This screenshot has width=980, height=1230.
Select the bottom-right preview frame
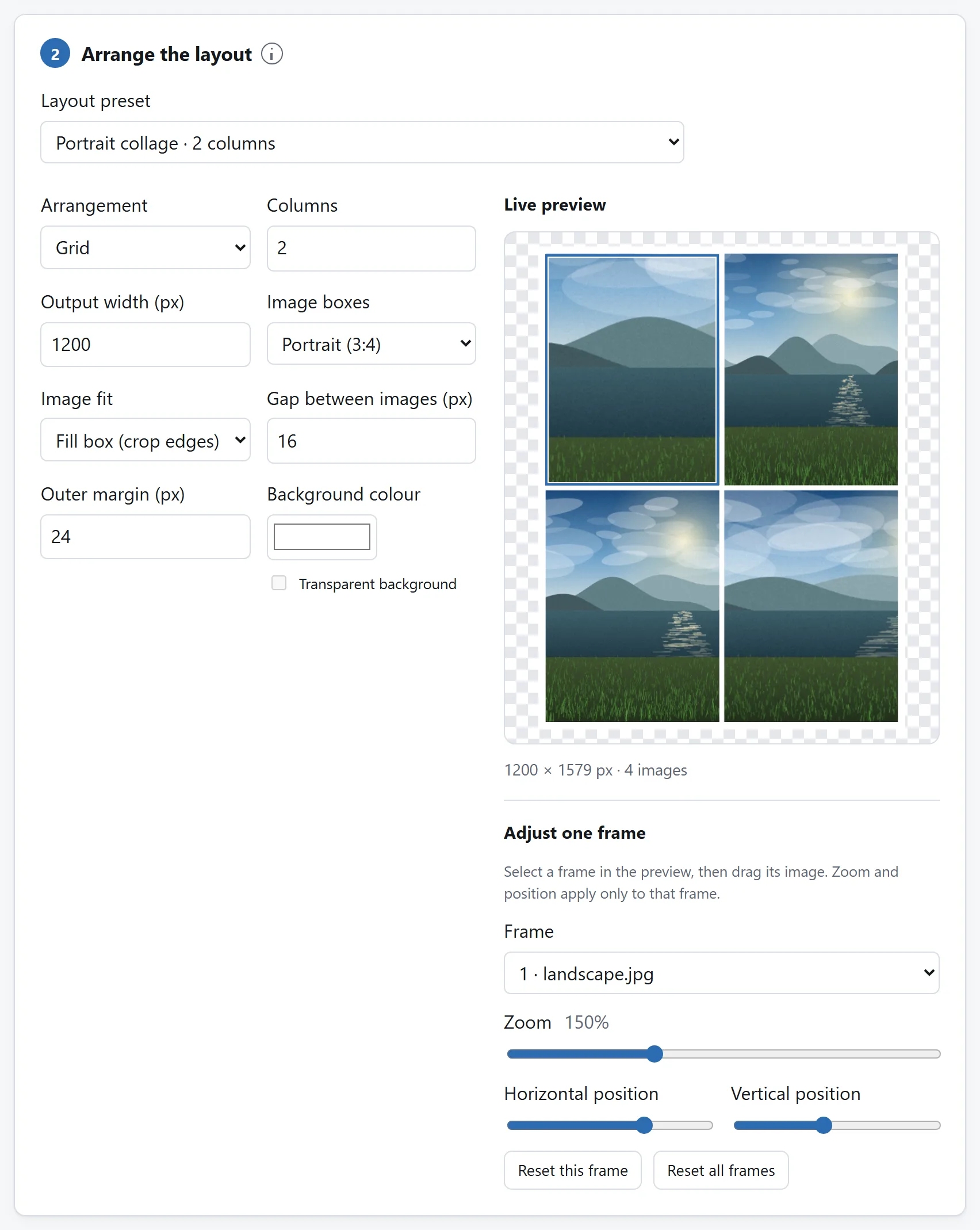[811, 606]
